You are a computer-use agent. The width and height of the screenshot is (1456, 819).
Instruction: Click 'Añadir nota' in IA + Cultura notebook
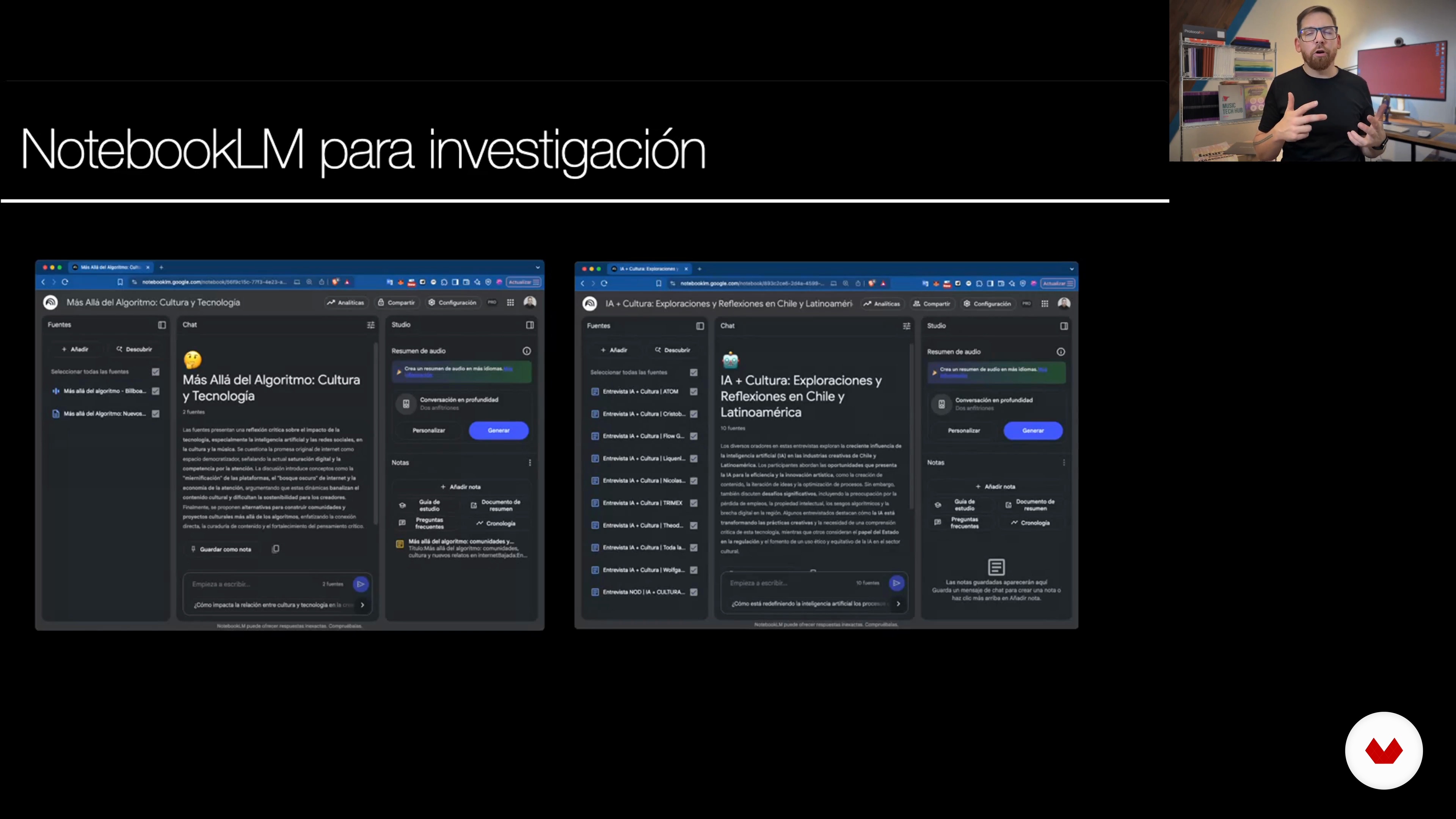[x=995, y=486]
